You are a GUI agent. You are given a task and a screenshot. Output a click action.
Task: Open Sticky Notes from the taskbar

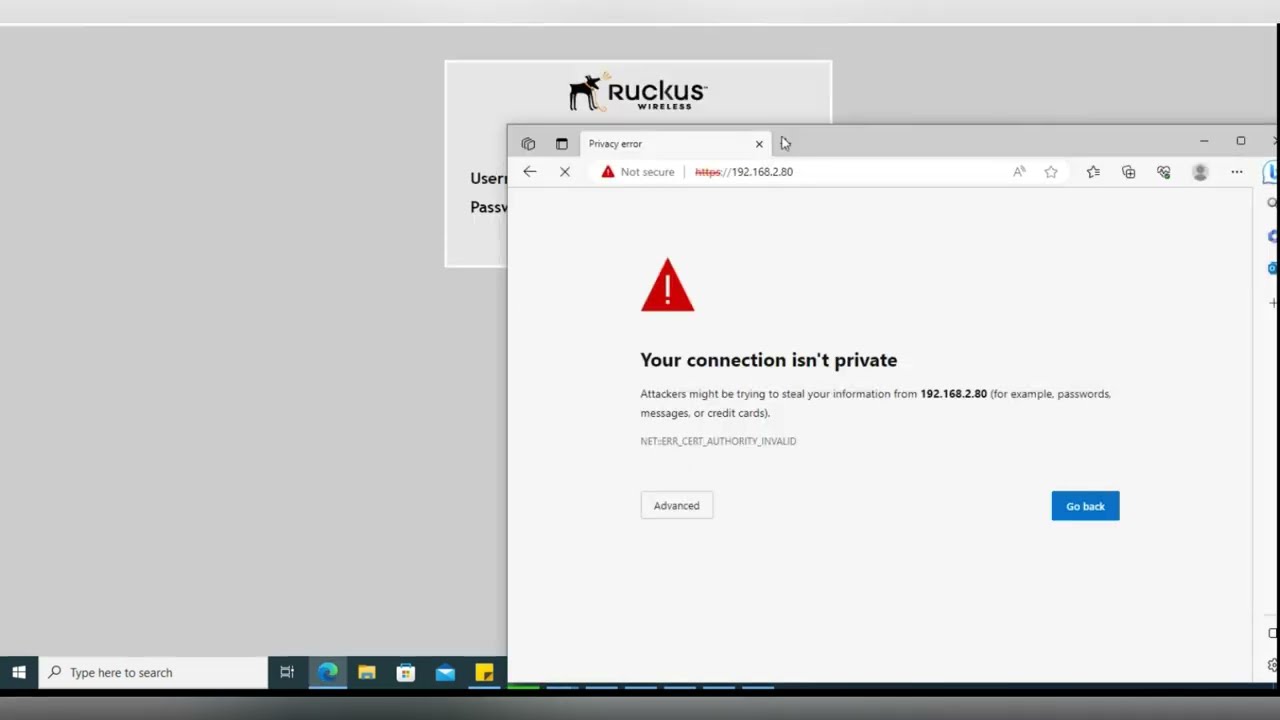484,673
